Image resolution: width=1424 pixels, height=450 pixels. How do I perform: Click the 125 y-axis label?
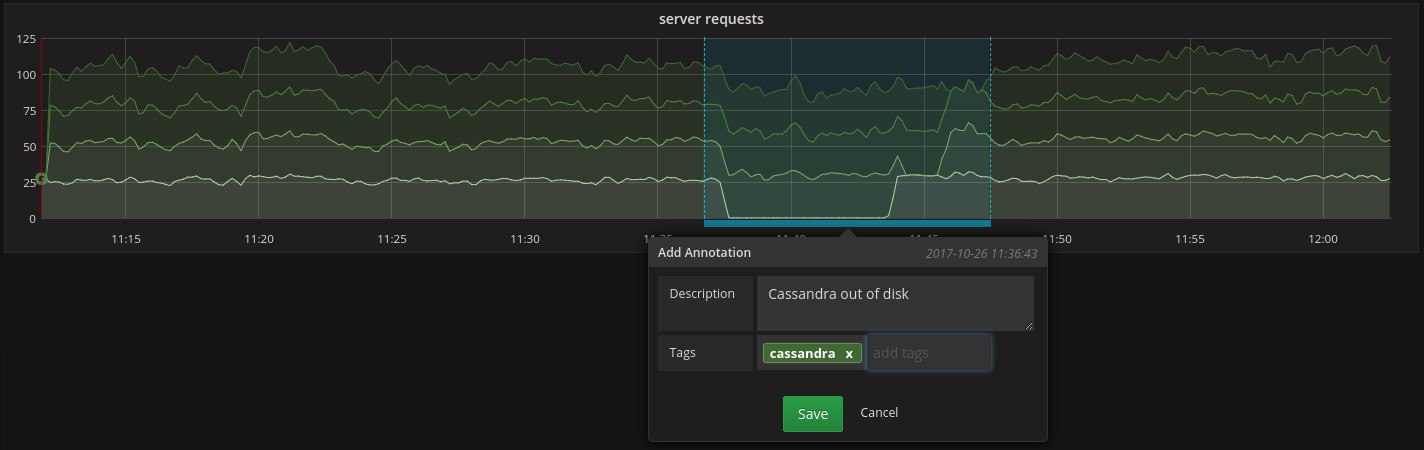coord(26,39)
